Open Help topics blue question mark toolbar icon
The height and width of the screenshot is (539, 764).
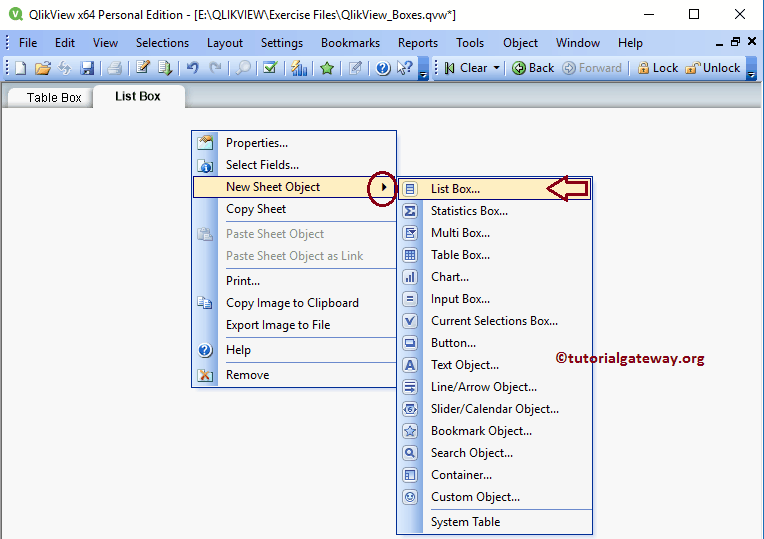383,68
